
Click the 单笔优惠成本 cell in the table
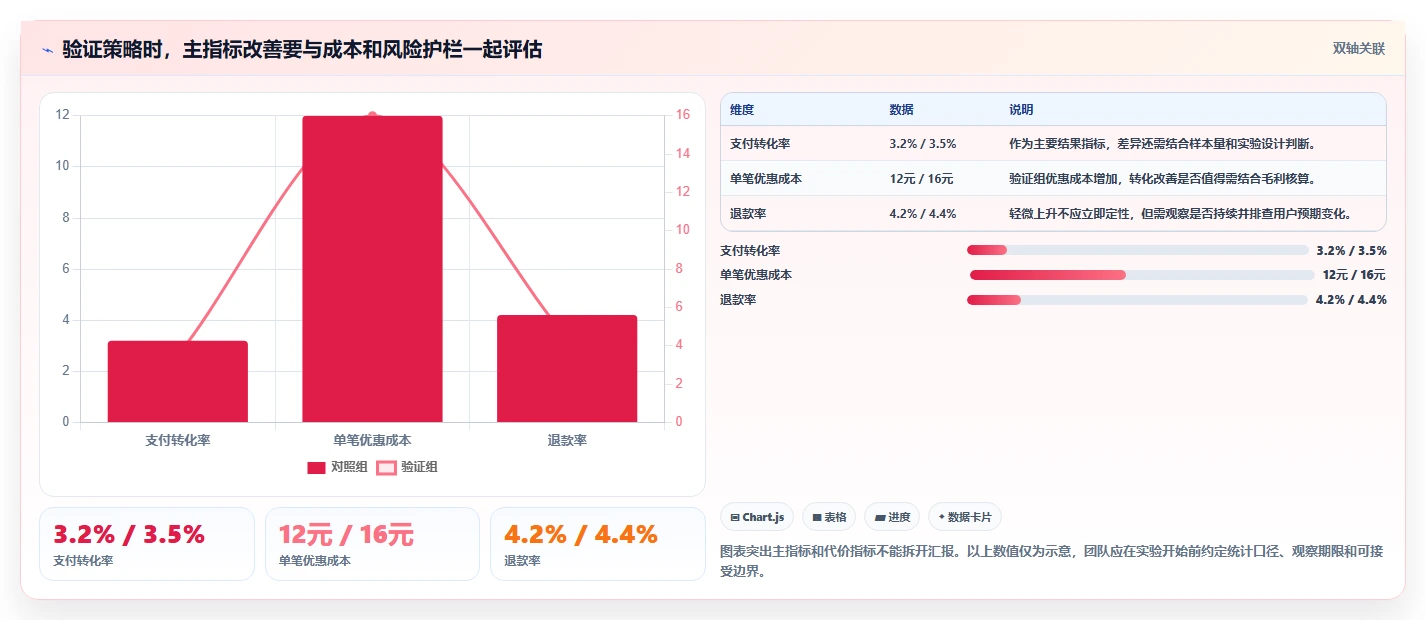coord(766,179)
